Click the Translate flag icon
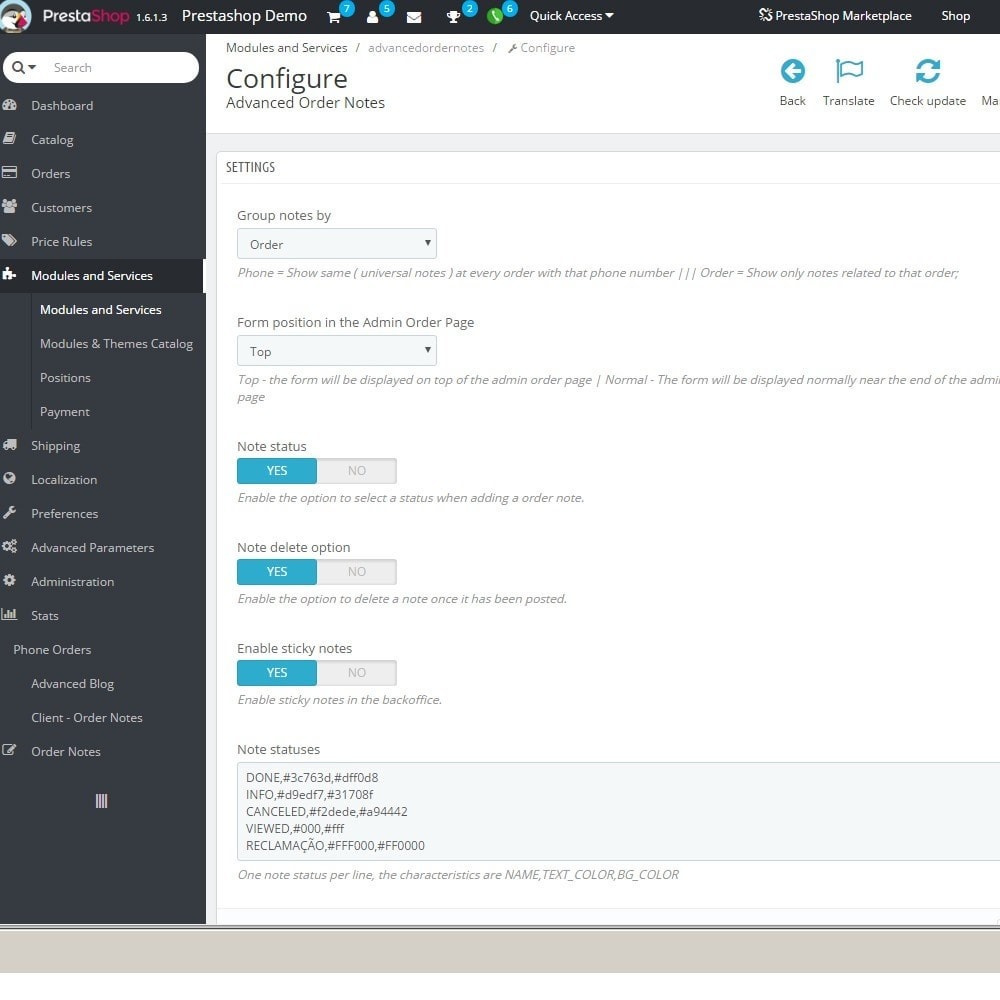This screenshot has height=1000, width=1000. [x=849, y=71]
